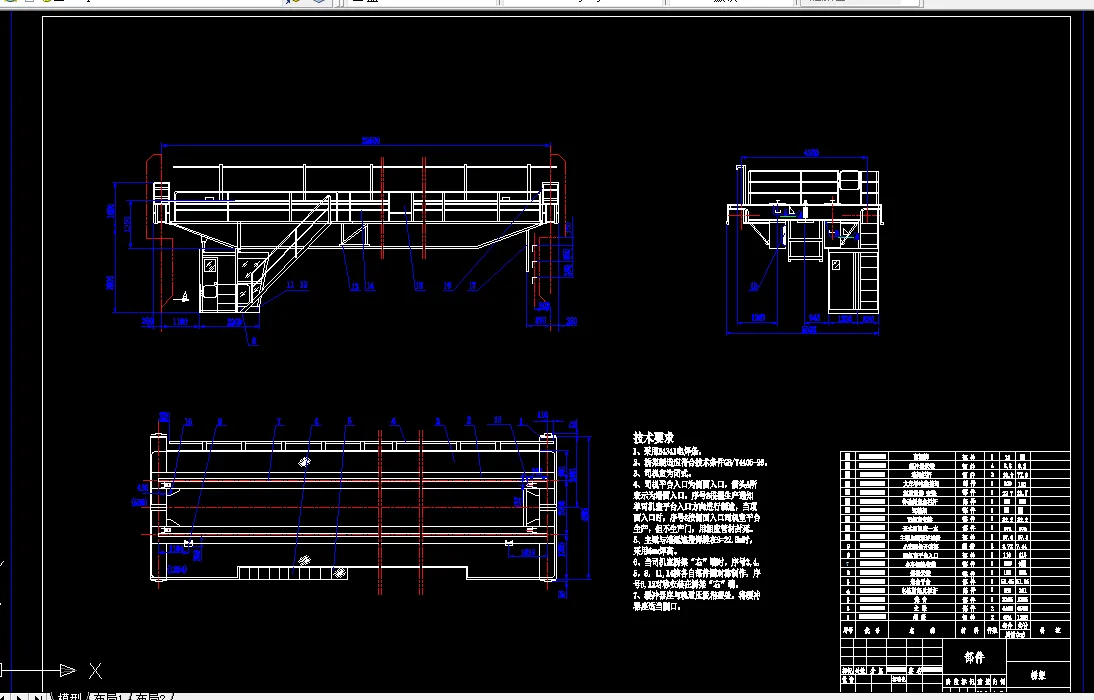This screenshot has height=700, width=1094.
Task: Switch to the 布局2 layout tab
Action: tap(150, 696)
